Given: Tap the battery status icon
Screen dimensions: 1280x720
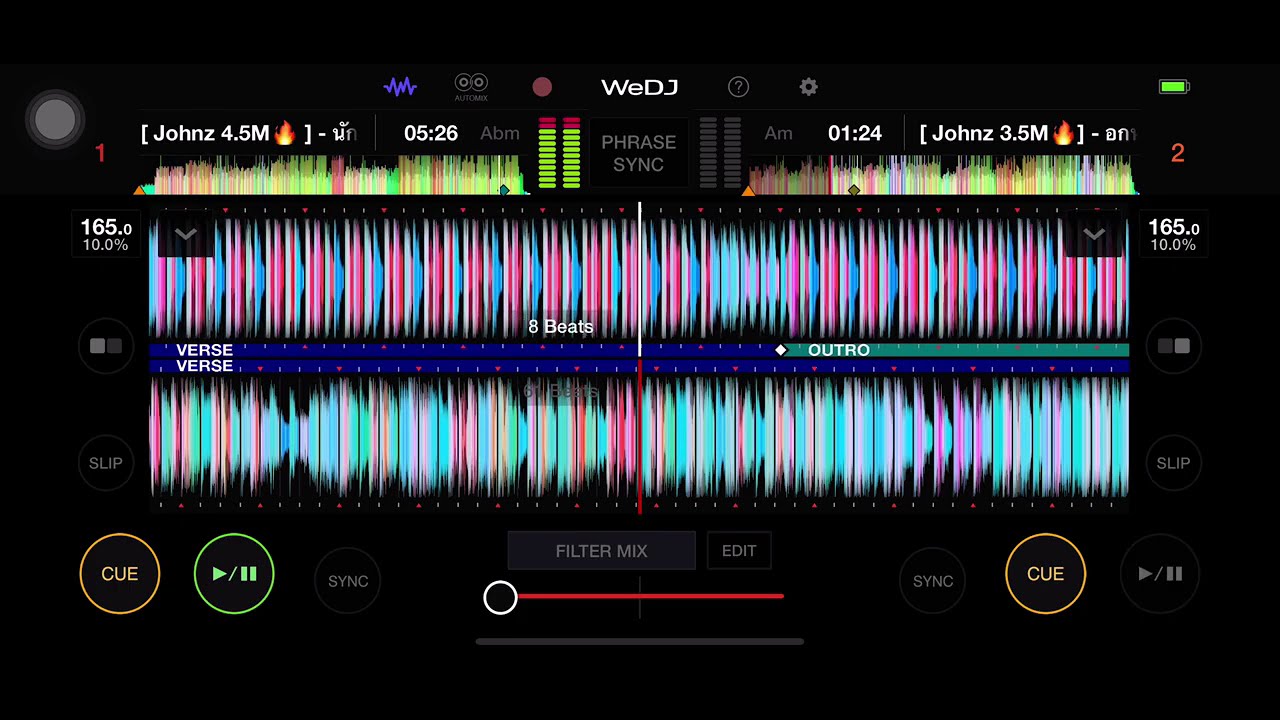Looking at the screenshot, I should (x=1174, y=87).
